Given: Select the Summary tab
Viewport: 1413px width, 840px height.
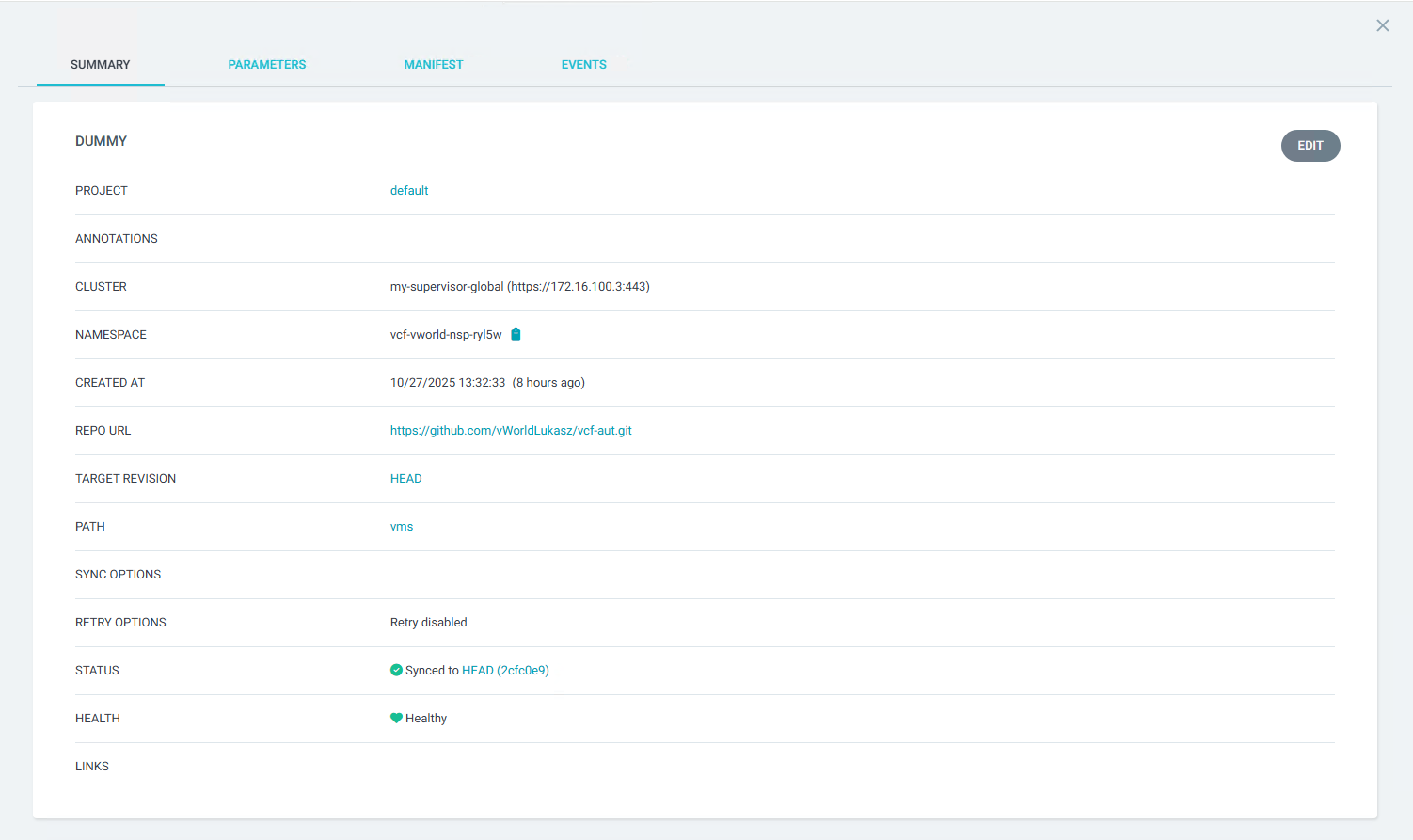Looking at the screenshot, I should (x=101, y=65).
